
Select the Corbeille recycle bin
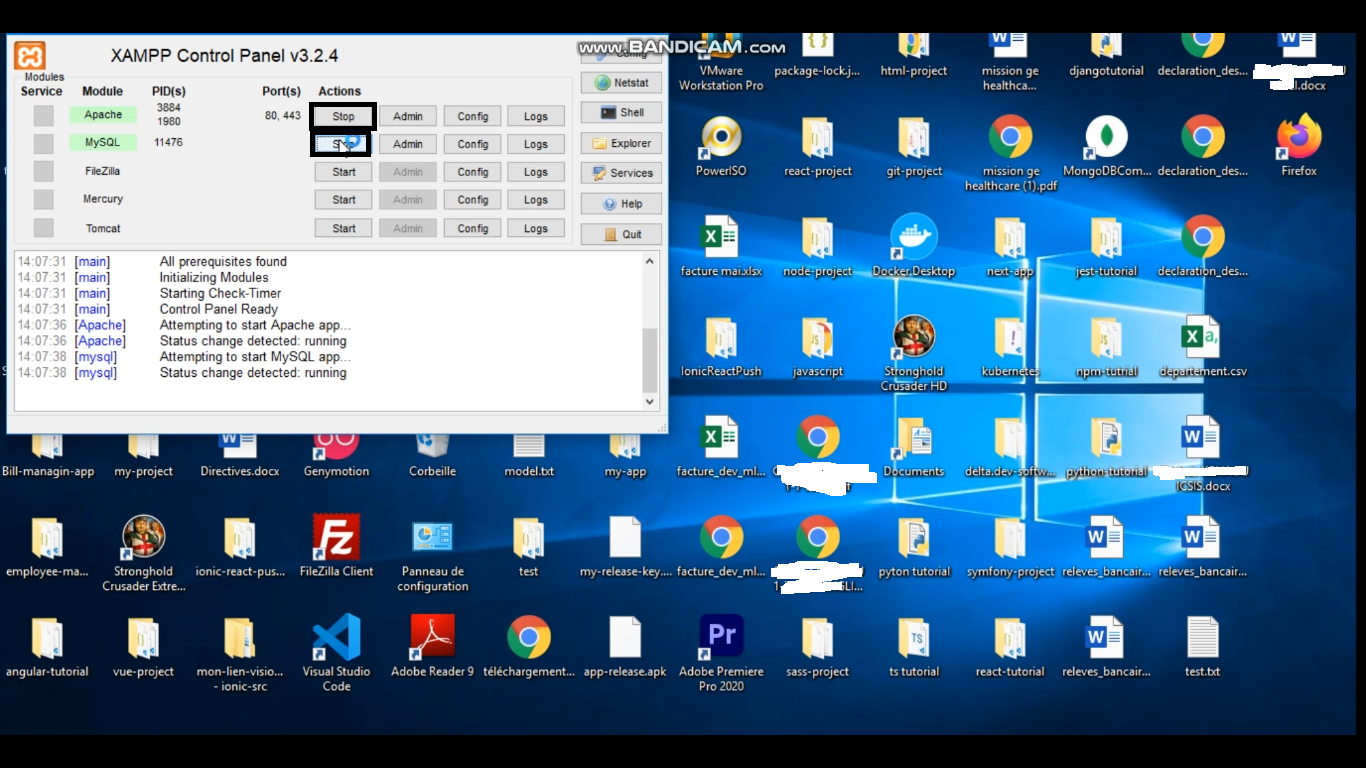tap(433, 455)
